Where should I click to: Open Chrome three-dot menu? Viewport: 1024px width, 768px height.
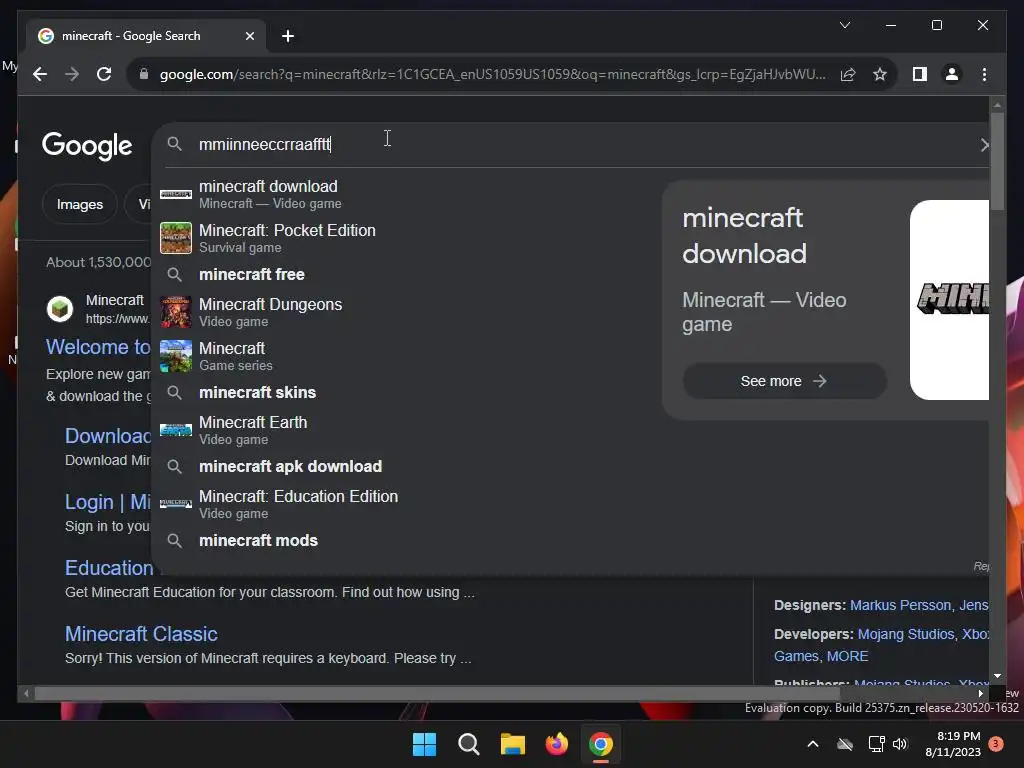(x=984, y=74)
